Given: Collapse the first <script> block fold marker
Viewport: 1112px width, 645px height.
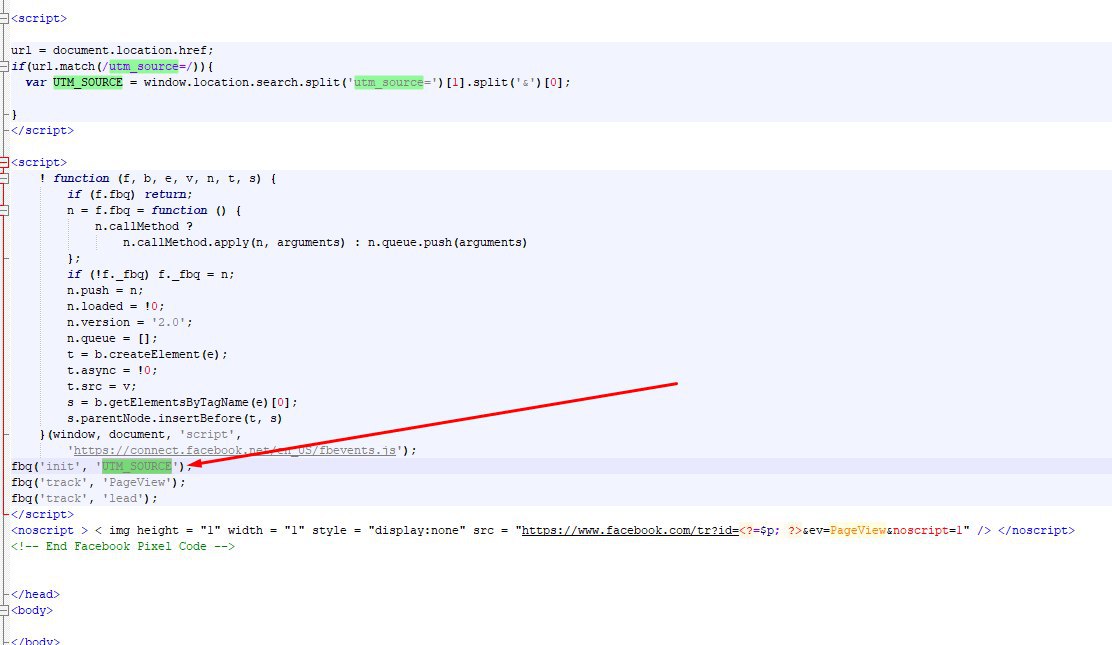Looking at the screenshot, I should (x=4, y=18).
